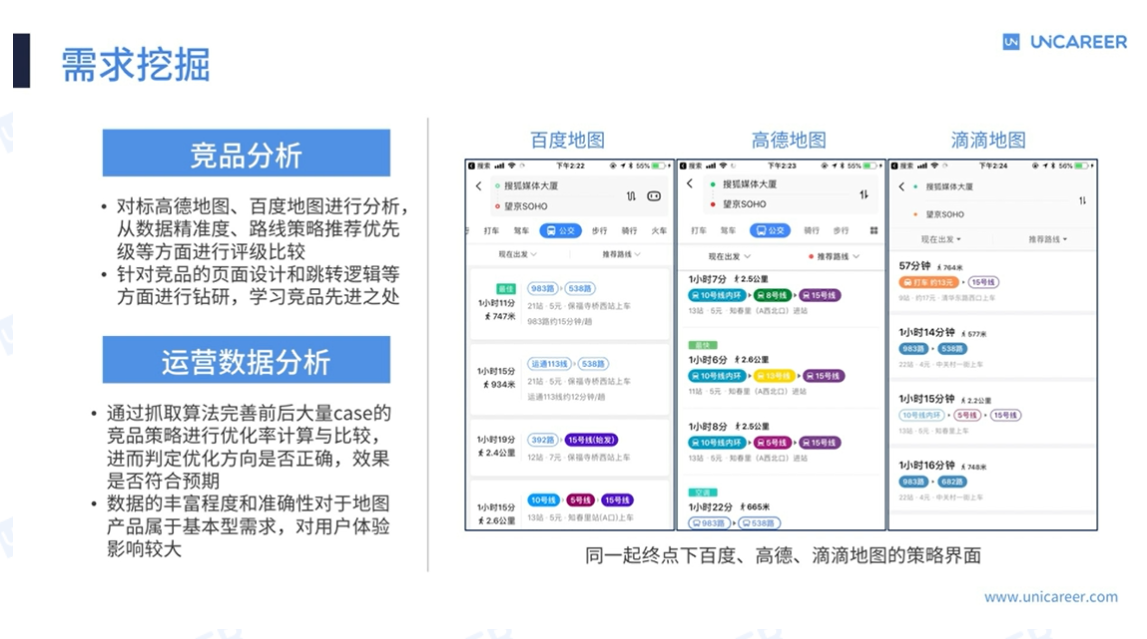Click the 682路 badge in 滴滴地图

[952, 482]
